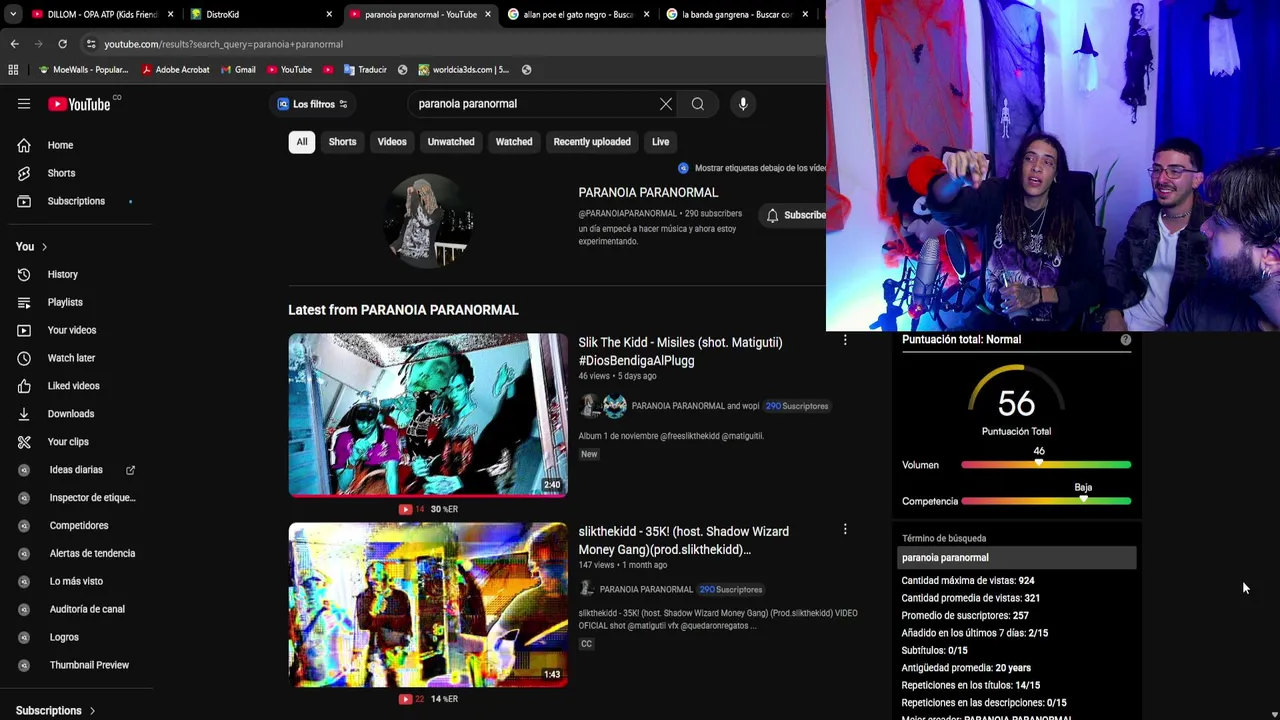The height and width of the screenshot is (720, 1280).
Task: Open the Gmail bookmark
Action: click(x=237, y=70)
